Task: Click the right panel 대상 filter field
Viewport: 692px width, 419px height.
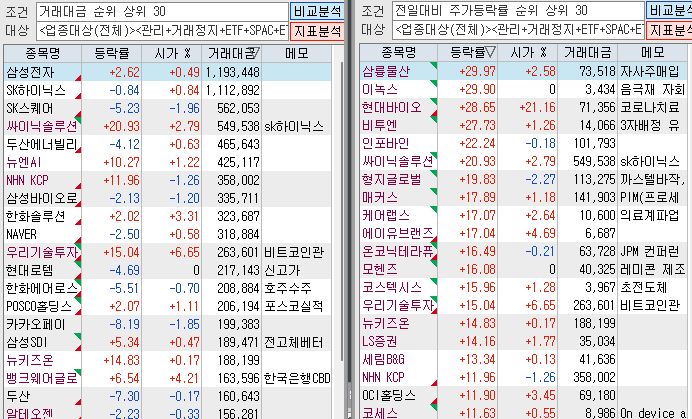Action: tap(518, 30)
